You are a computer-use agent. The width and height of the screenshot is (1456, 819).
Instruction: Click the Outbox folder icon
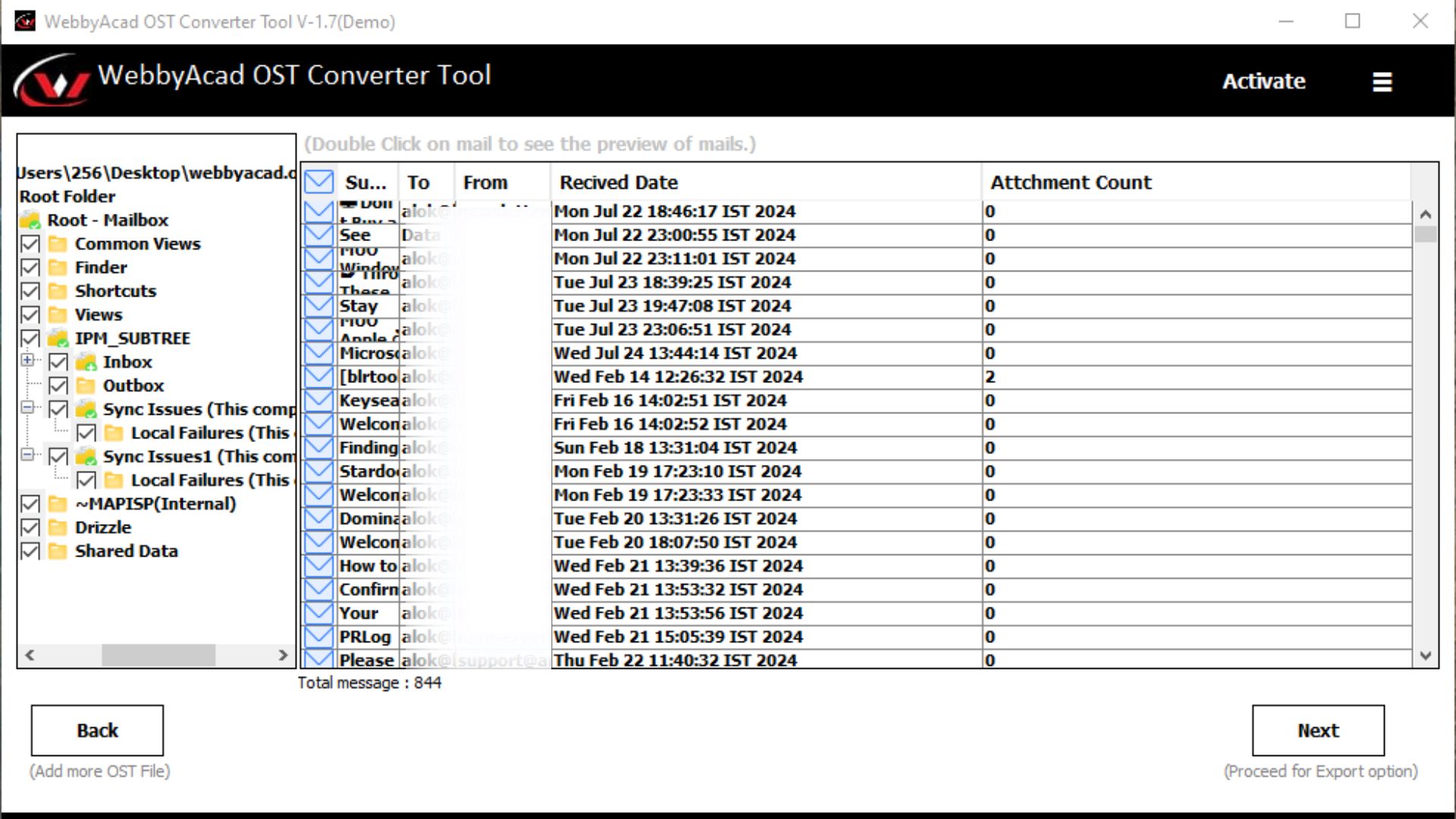pos(86,385)
